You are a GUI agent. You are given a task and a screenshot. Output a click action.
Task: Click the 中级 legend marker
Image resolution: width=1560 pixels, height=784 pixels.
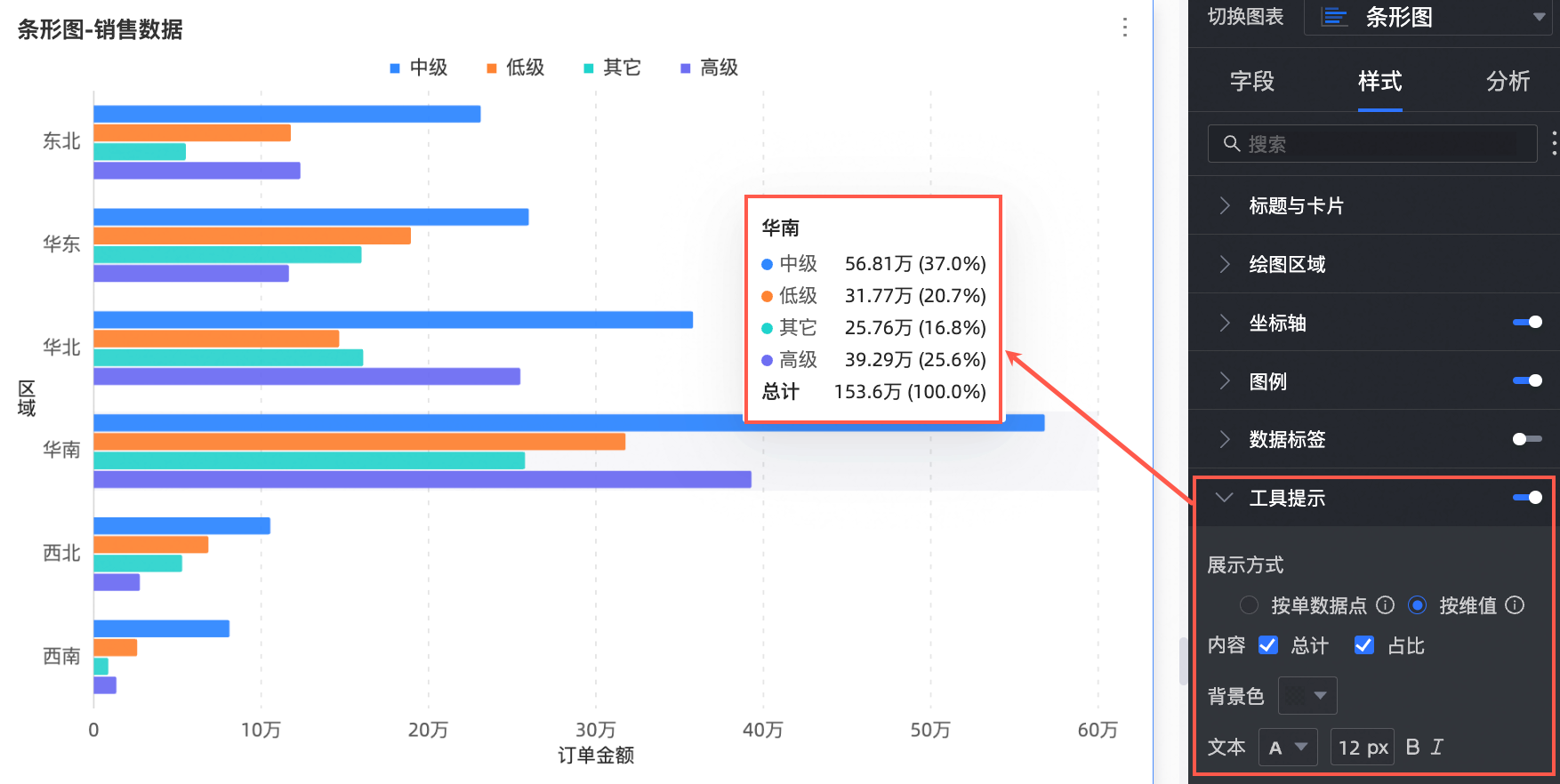click(x=395, y=68)
